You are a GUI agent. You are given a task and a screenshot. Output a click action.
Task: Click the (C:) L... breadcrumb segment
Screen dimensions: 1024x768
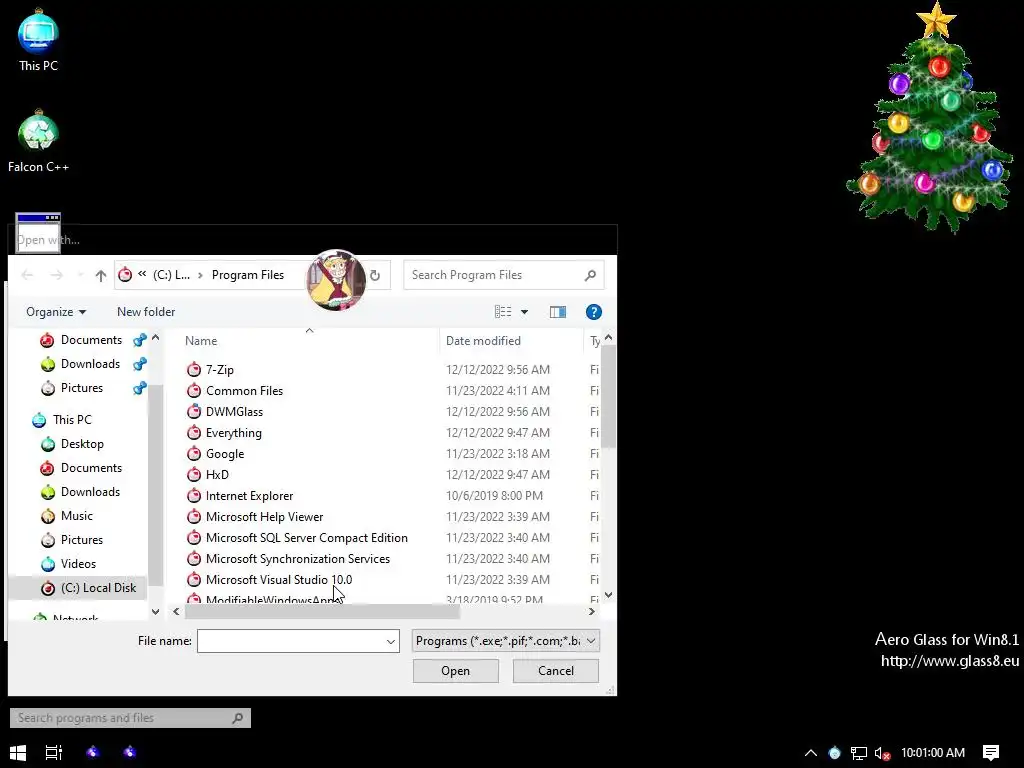coord(172,275)
